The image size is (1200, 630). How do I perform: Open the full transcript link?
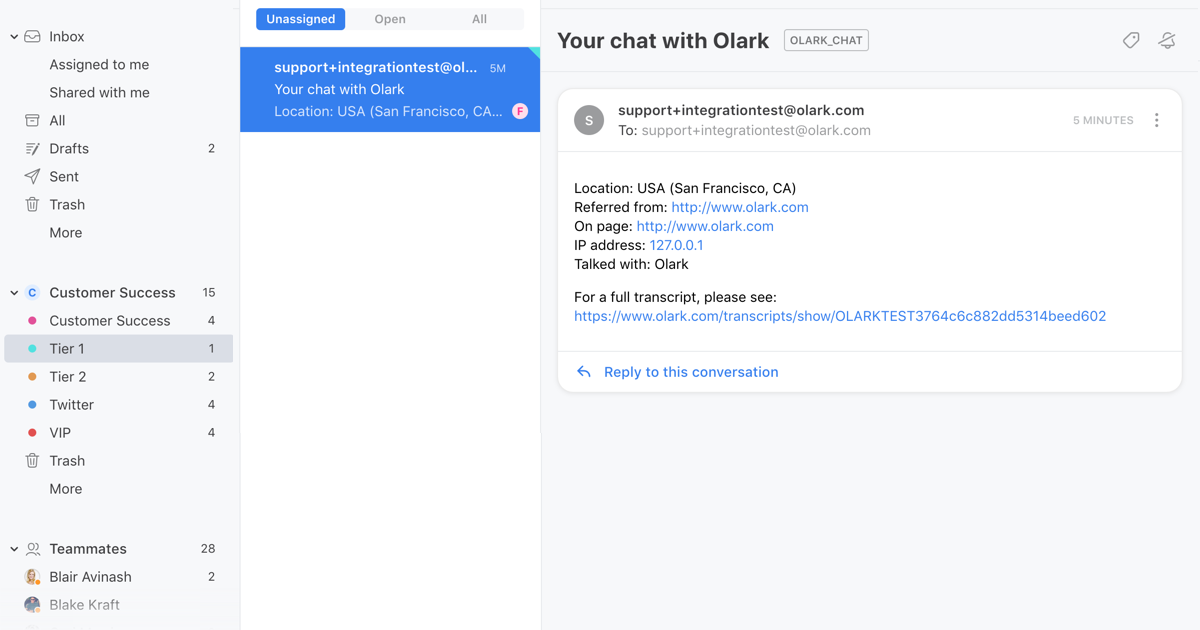(839, 315)
